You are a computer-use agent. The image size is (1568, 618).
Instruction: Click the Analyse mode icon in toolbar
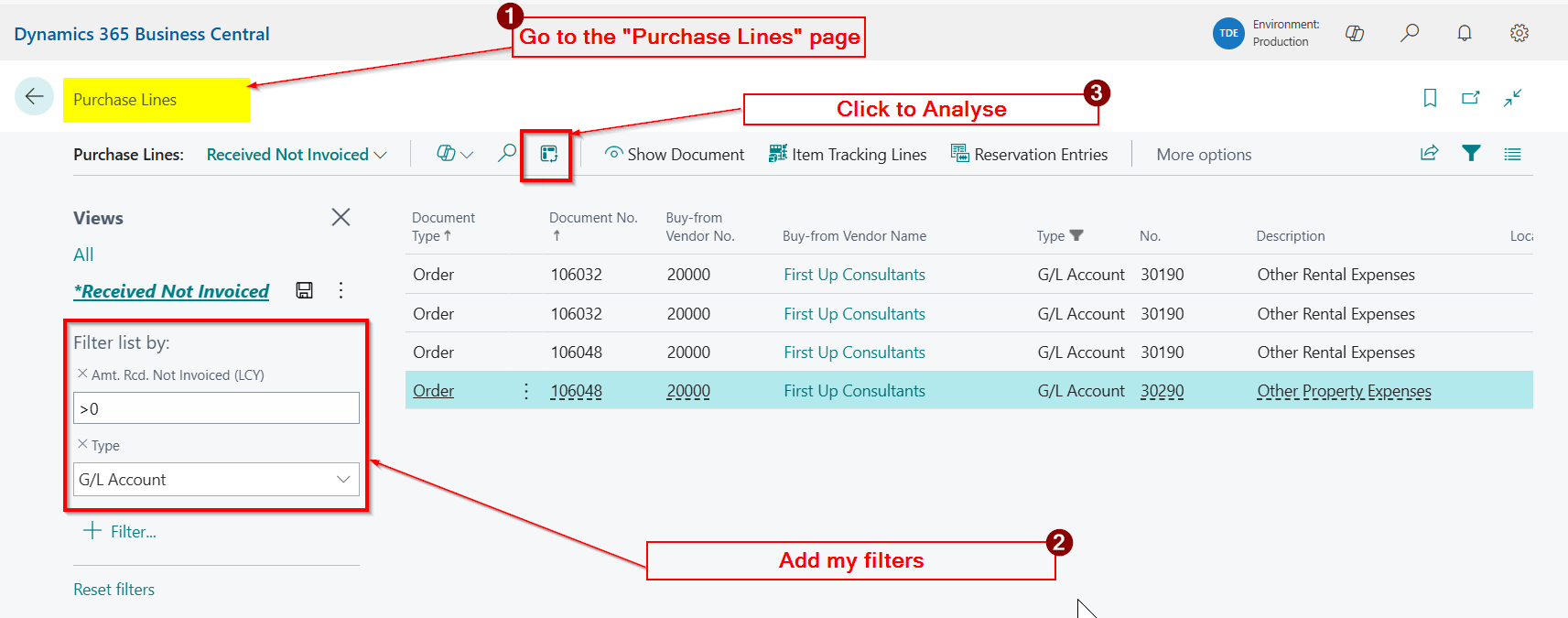point(548,154)
